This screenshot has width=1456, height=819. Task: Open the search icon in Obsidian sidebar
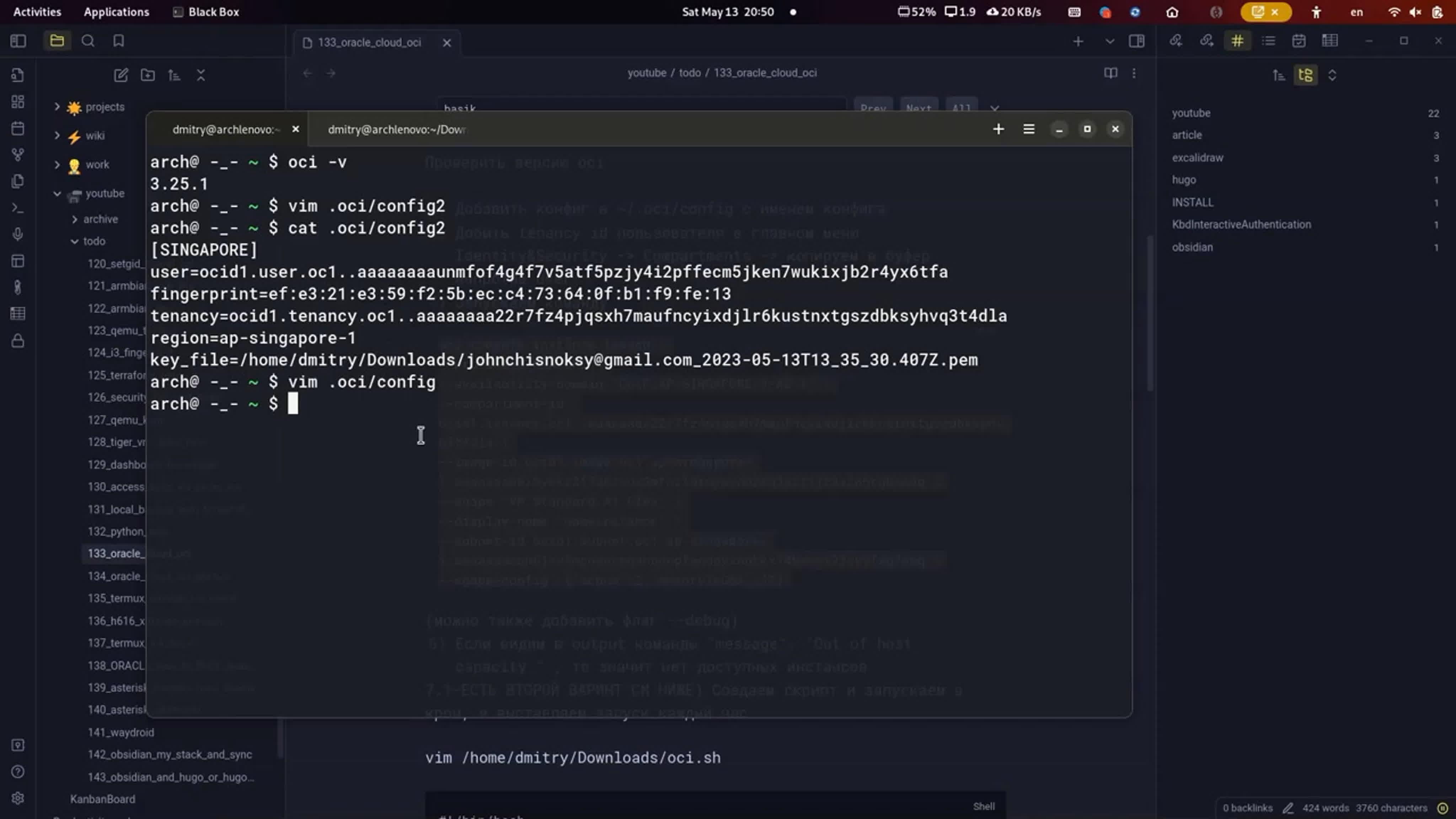[x=87, y=41]
